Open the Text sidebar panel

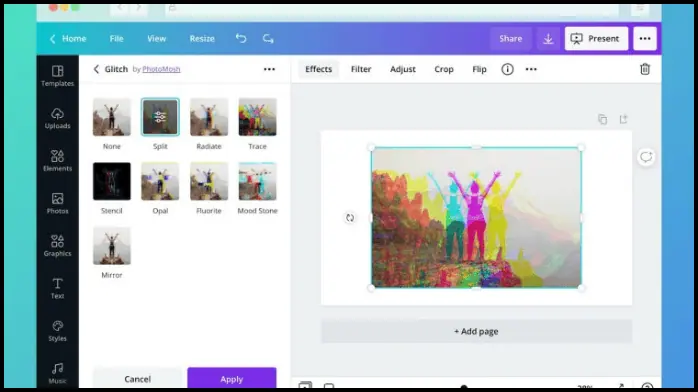click(x=57, y=288)
